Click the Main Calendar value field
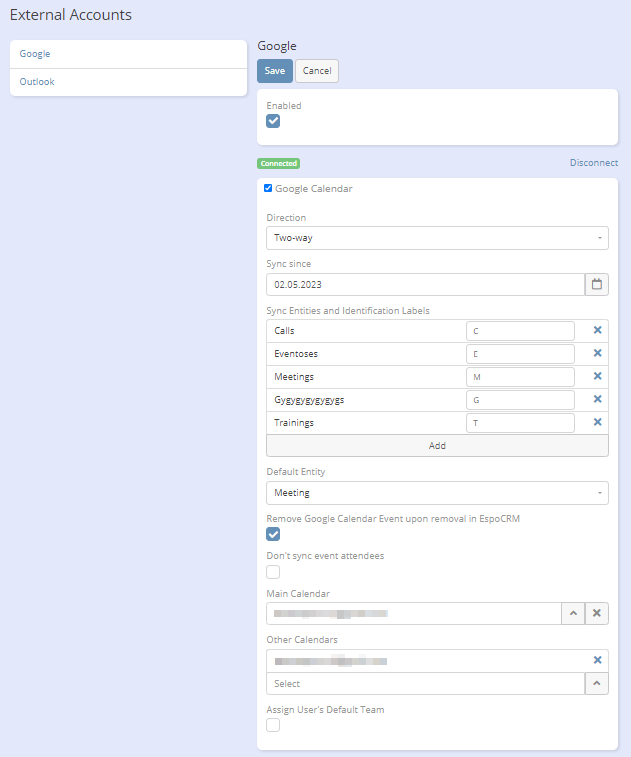Viewport: 631px width, 757px height. [414, 613]
